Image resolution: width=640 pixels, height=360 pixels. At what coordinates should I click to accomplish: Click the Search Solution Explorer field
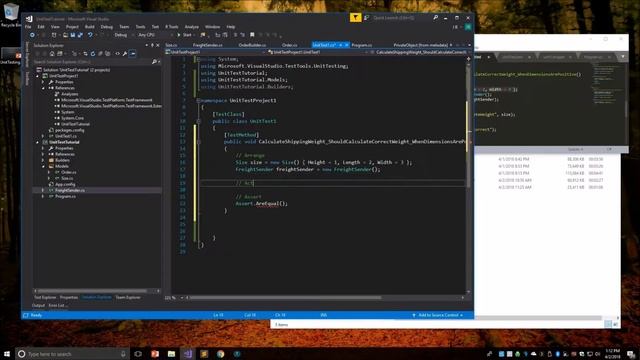(92, 62)
